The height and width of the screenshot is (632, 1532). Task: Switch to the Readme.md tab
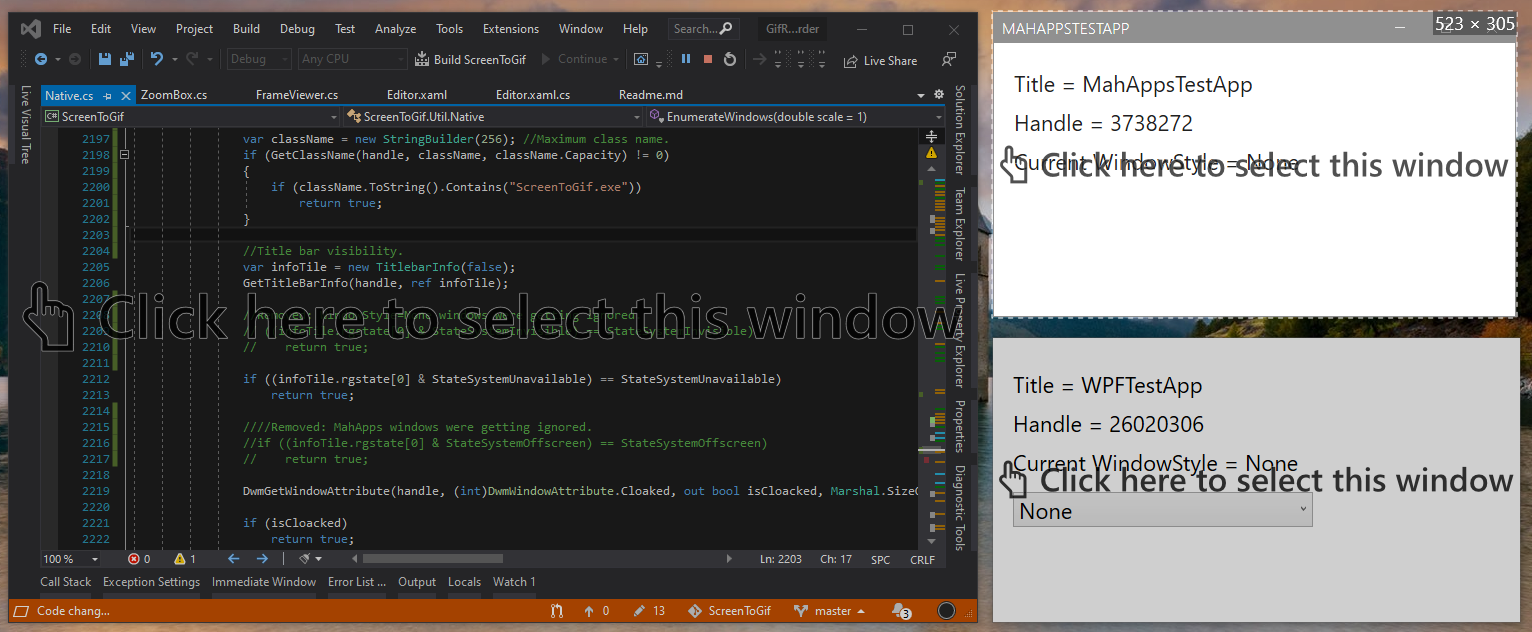coord(651,95)
